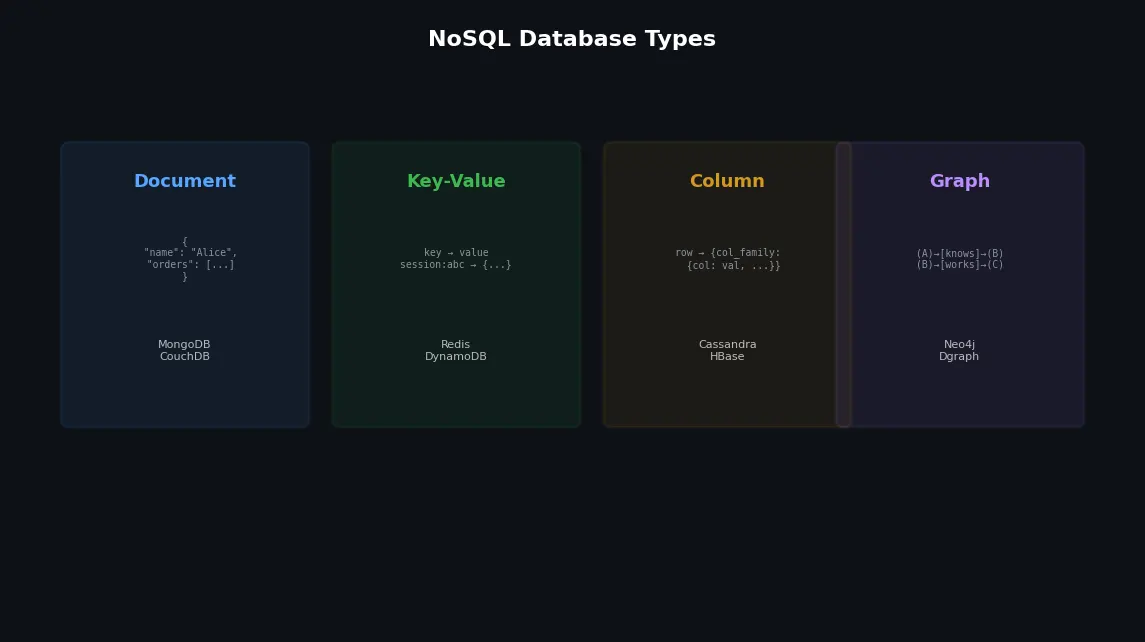Click the Neo4j label
The image size is (1145, 642).
click(x=960, y=345)
